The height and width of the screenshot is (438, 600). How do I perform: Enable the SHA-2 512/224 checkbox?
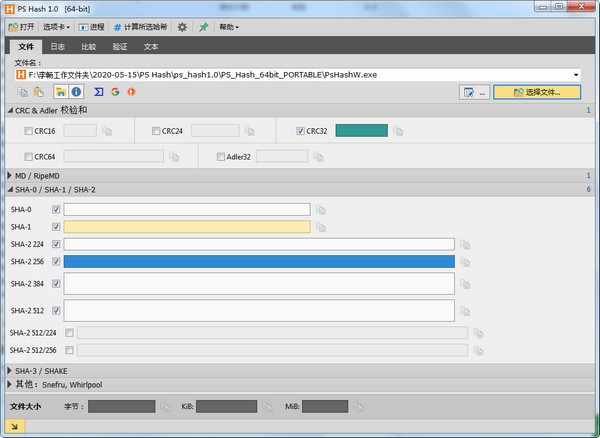(69, 333)
